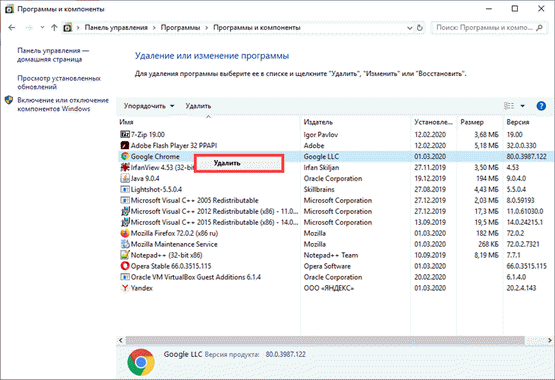The height and width of the screenshot is (380, 555).
Task: Select the Opera Stable icon
Action: [125, 266]
